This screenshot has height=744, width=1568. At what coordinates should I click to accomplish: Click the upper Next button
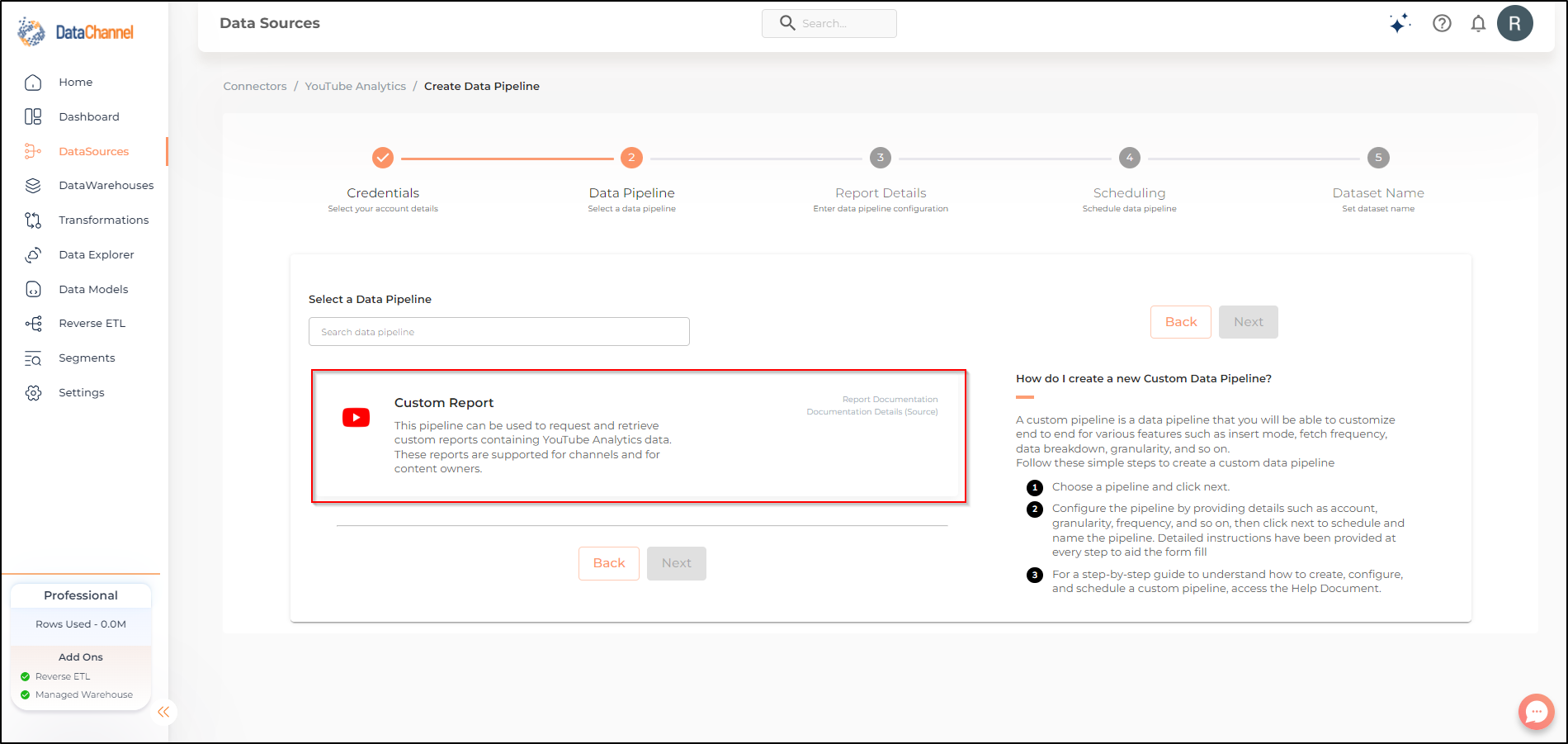[1249, 322]
